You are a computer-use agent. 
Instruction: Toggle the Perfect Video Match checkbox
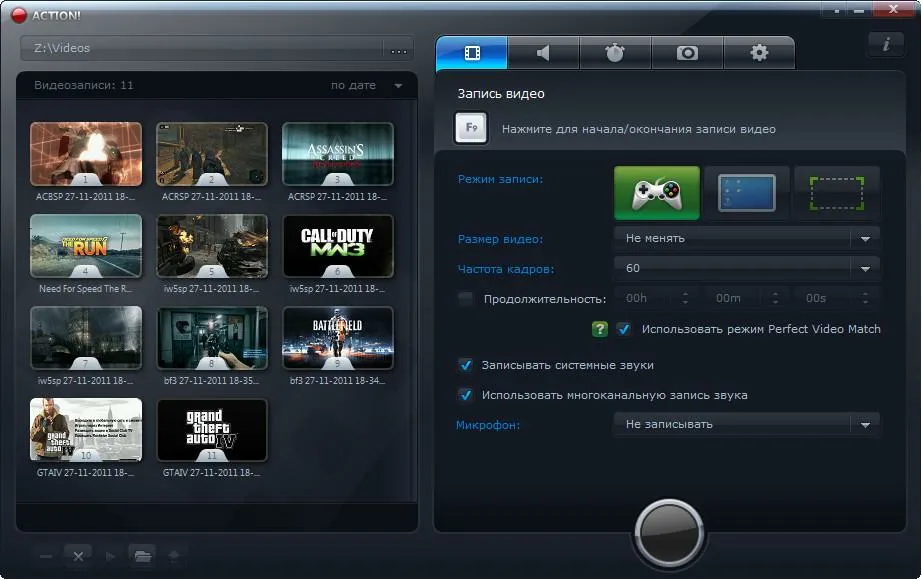(624, 329)
